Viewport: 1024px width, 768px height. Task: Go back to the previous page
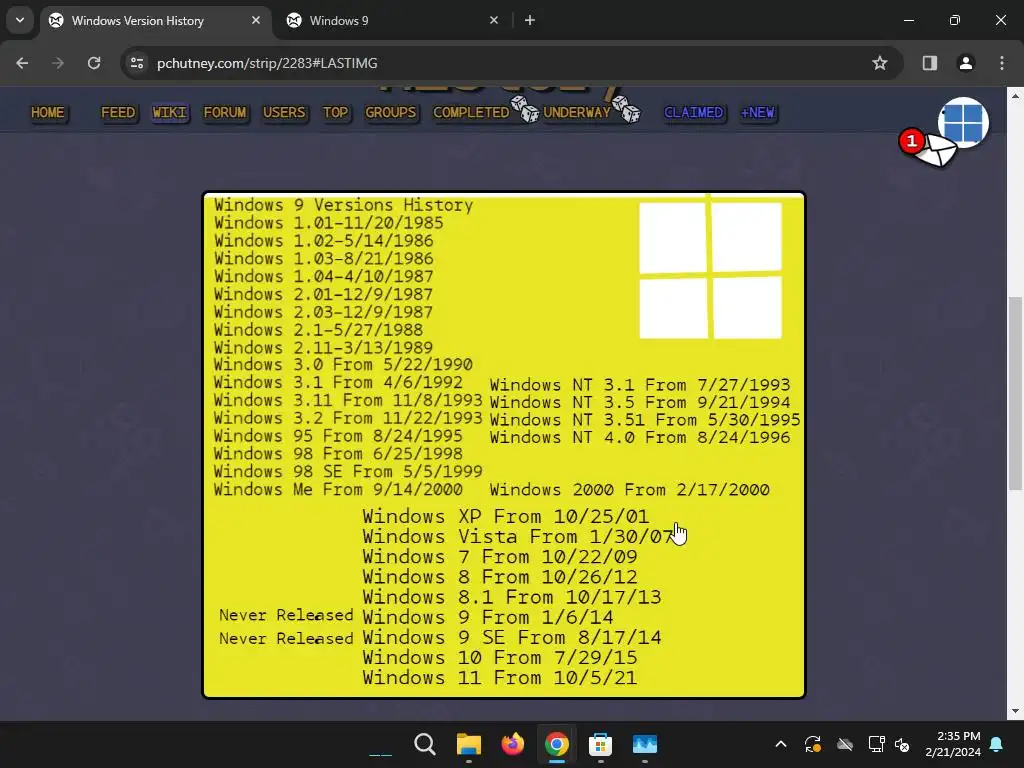pos(22,63)
